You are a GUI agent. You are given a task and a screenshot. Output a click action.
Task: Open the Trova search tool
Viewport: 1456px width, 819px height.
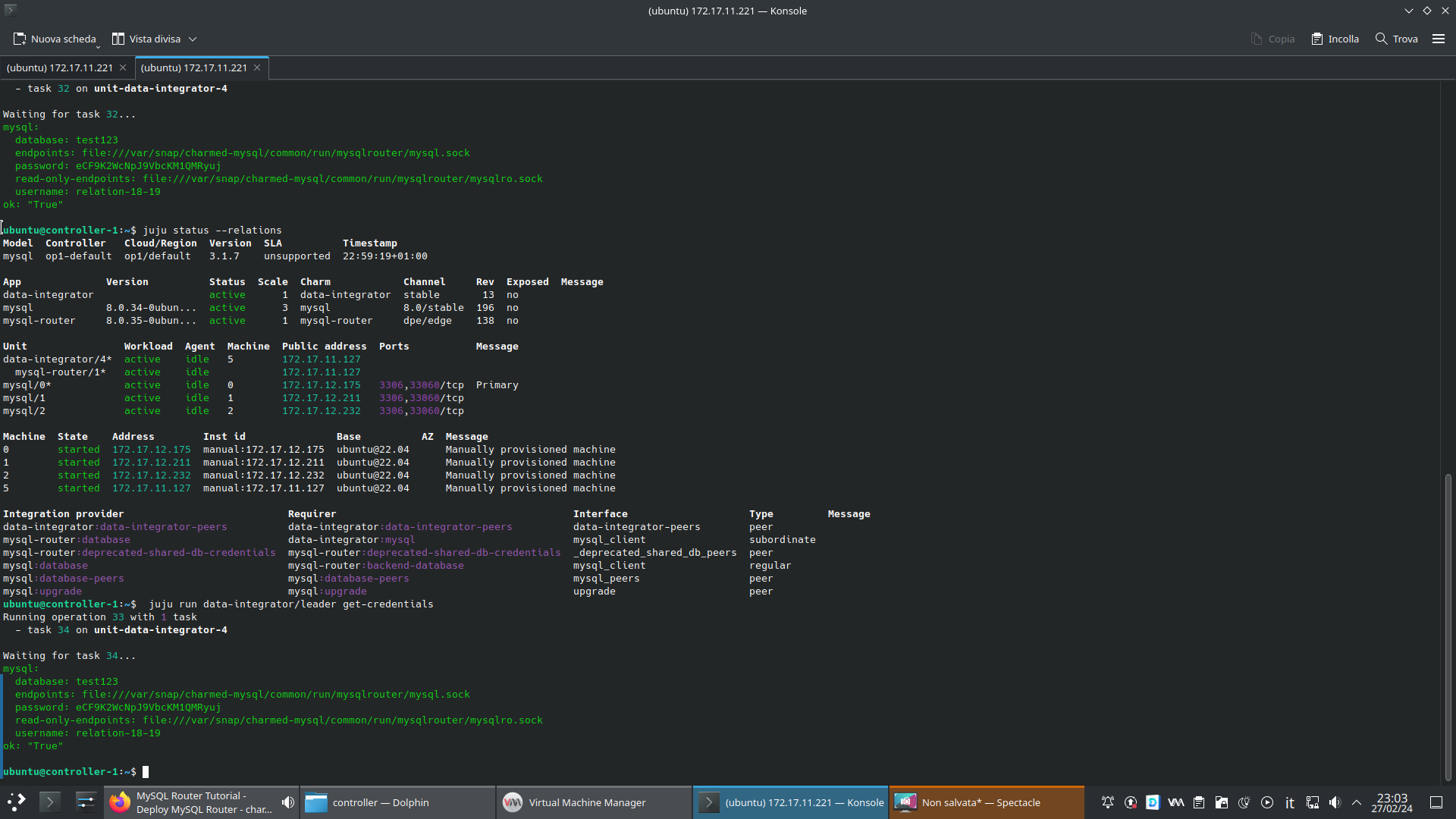tap(1396, 39)
